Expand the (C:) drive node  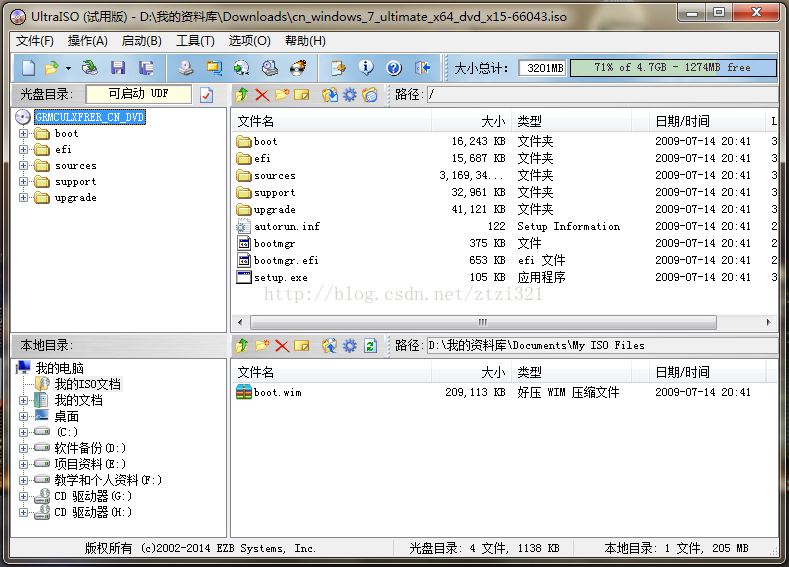point(23,432)
